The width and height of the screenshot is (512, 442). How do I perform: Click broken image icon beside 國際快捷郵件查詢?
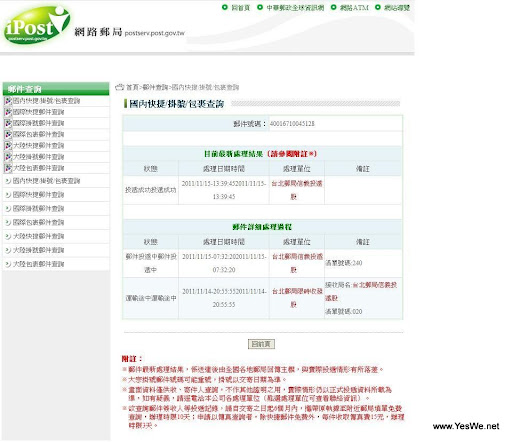click(x=8, y=112)
